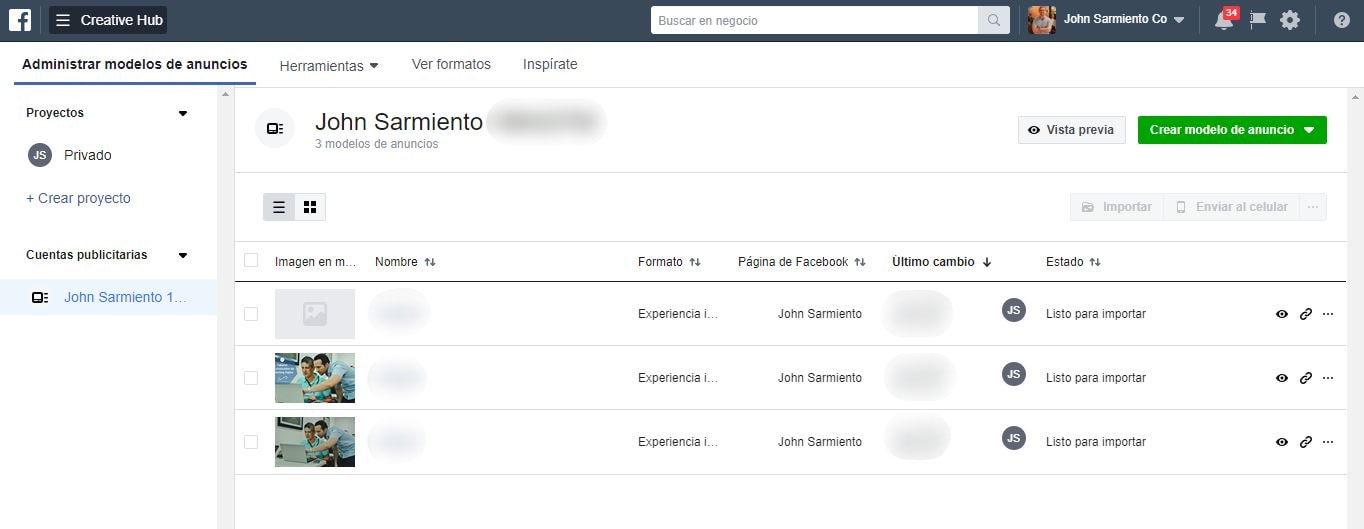Screen dimensions: 1364x529
Task: Open the Creative Hub hamburger menu
Action: (63, 20)
